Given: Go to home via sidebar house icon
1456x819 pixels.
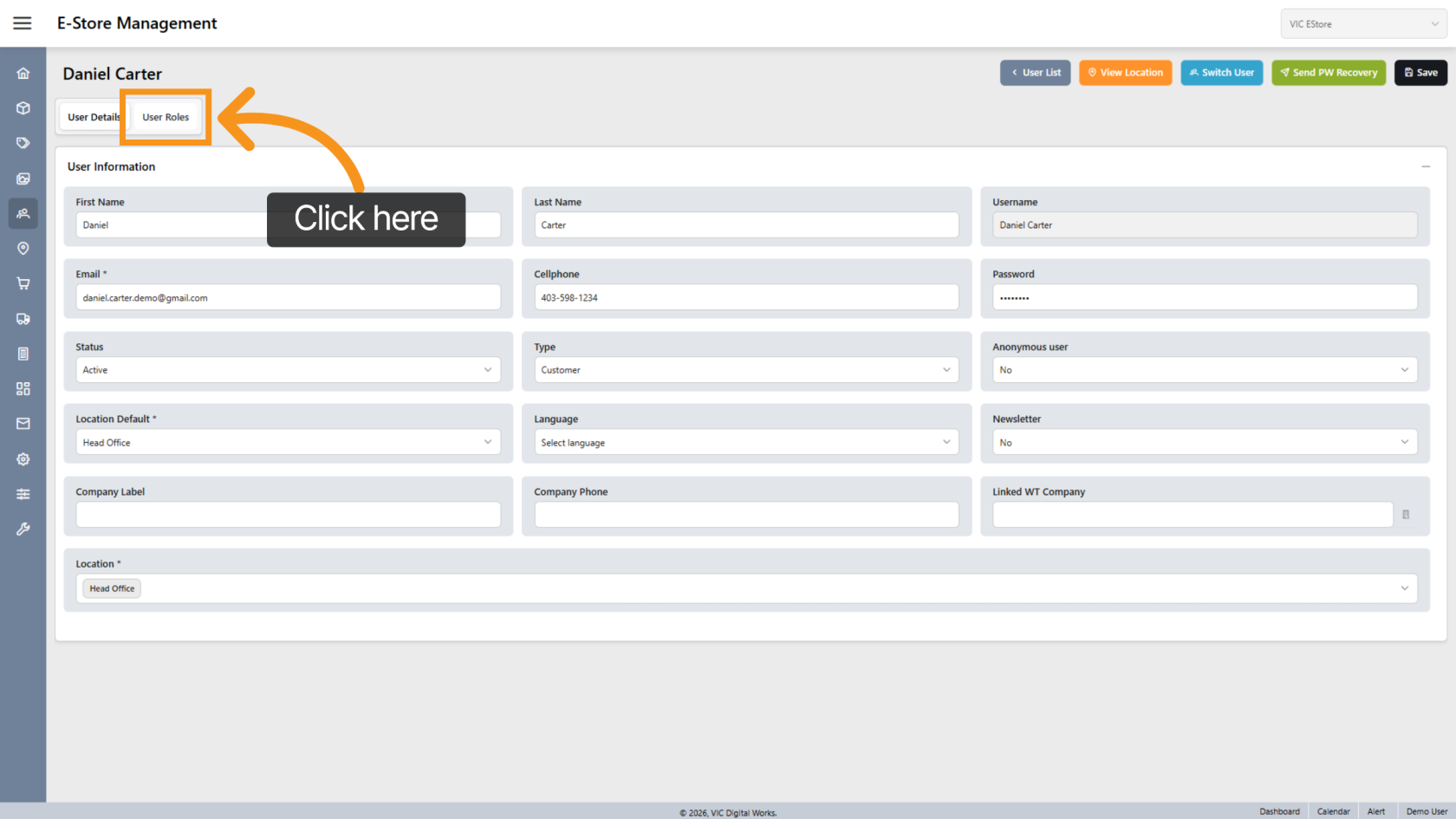Looking at the screenshot, I should (23, 74).
